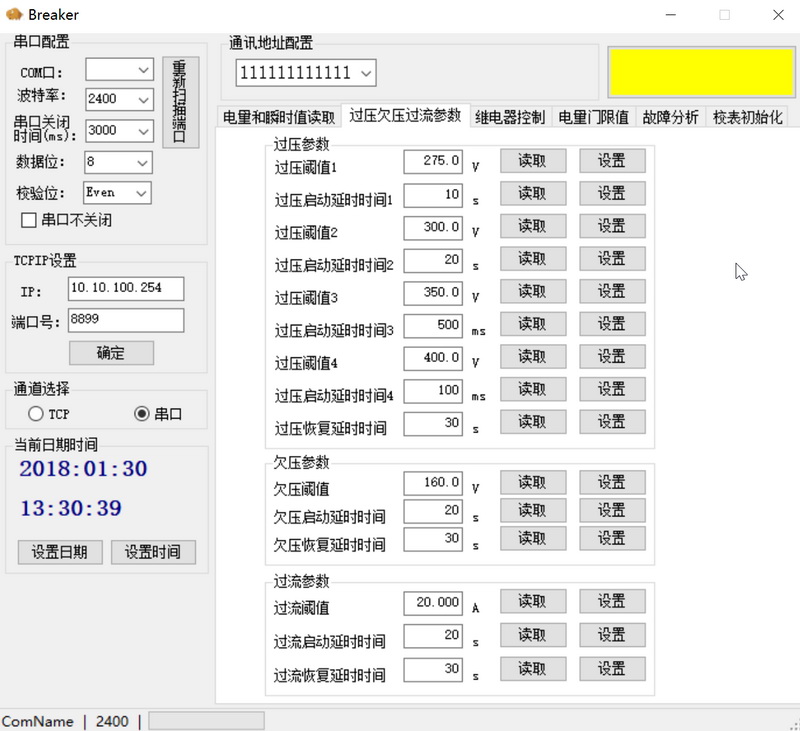Select the 串口 channel radio button
800x731 pixels.
coord(141,413)
